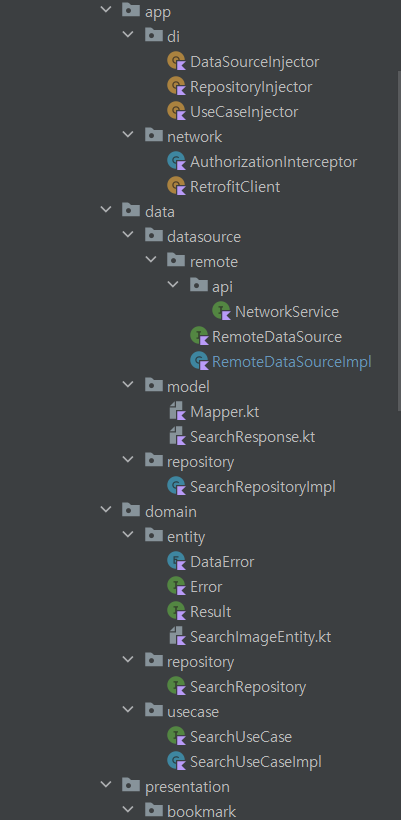
Task: Collapse the entity package chevron
Action: [x=128, y=536]
